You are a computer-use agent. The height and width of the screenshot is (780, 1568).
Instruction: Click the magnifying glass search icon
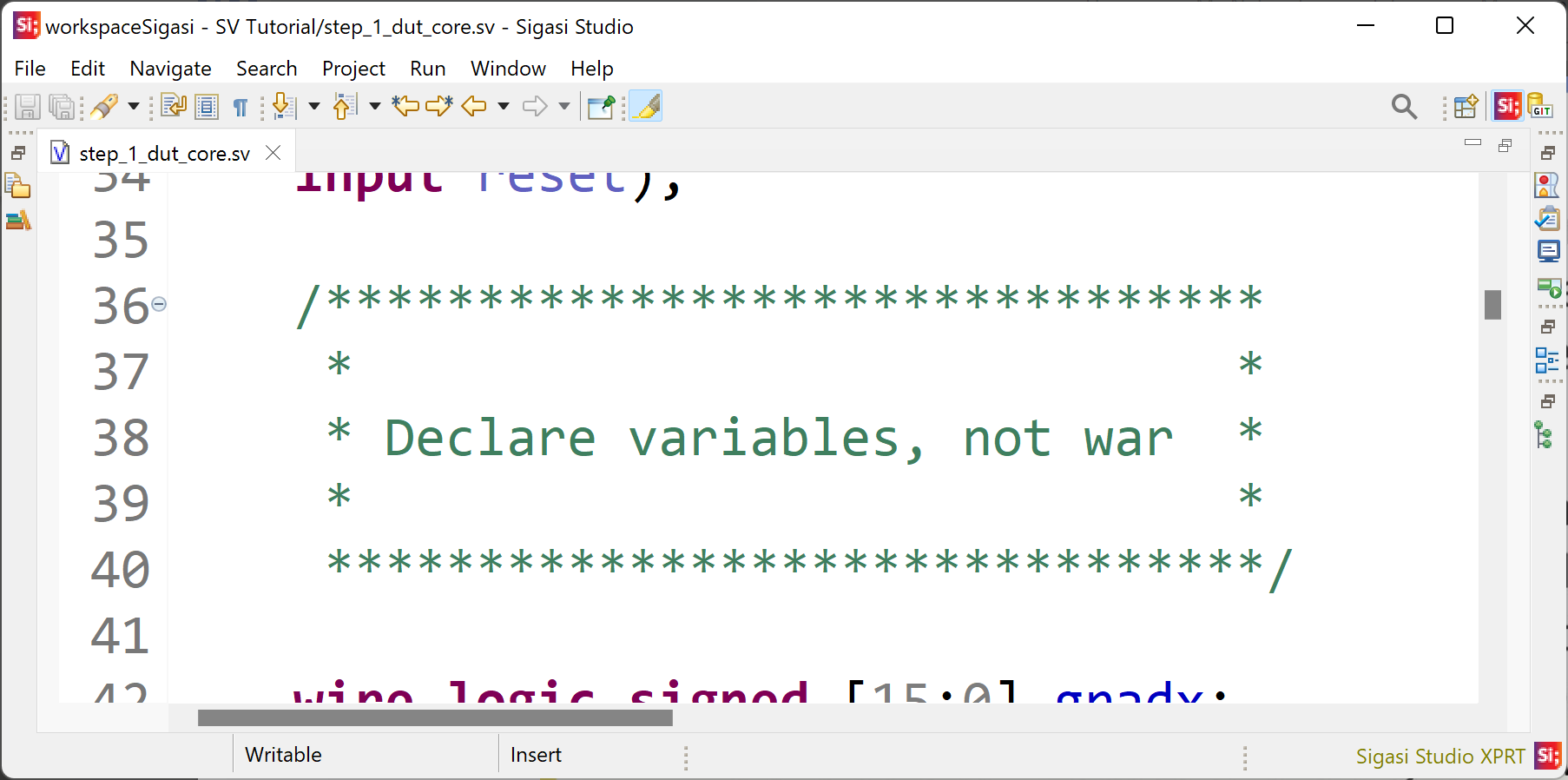pos(1404,106)
